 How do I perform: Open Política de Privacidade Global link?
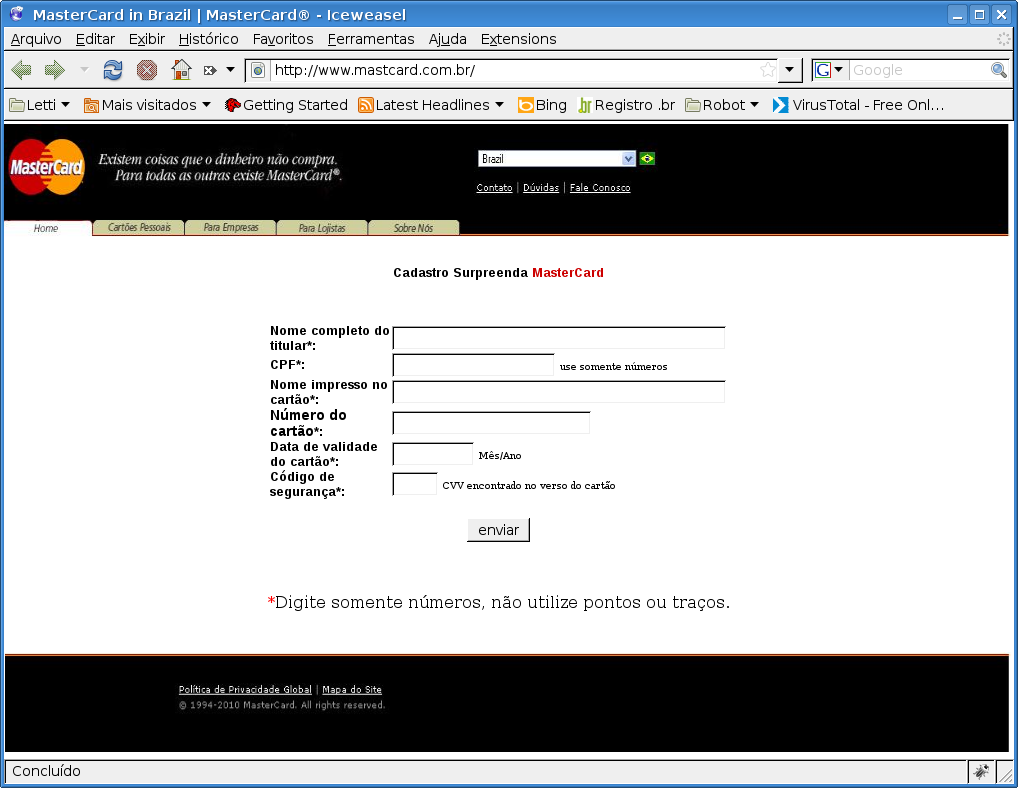(x=245, y=689)
